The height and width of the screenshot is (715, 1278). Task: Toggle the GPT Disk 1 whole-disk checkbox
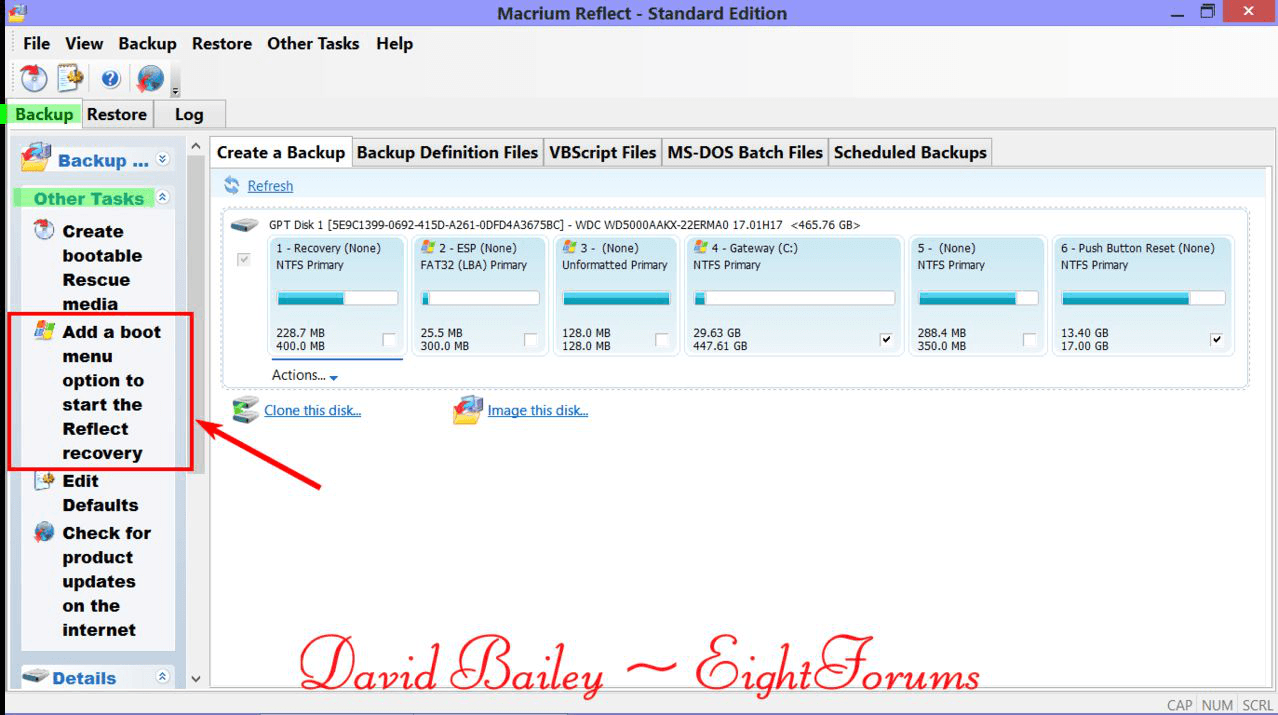243,260
